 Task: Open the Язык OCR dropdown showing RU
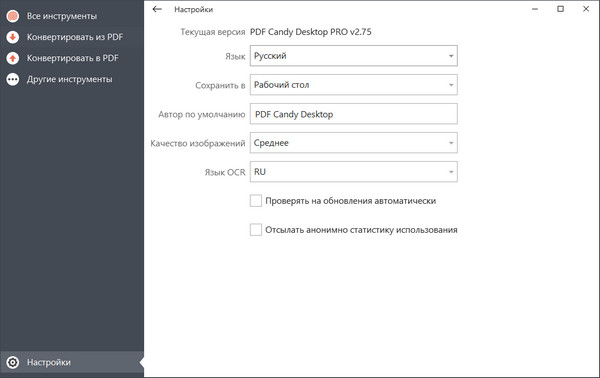pos(354,172)
